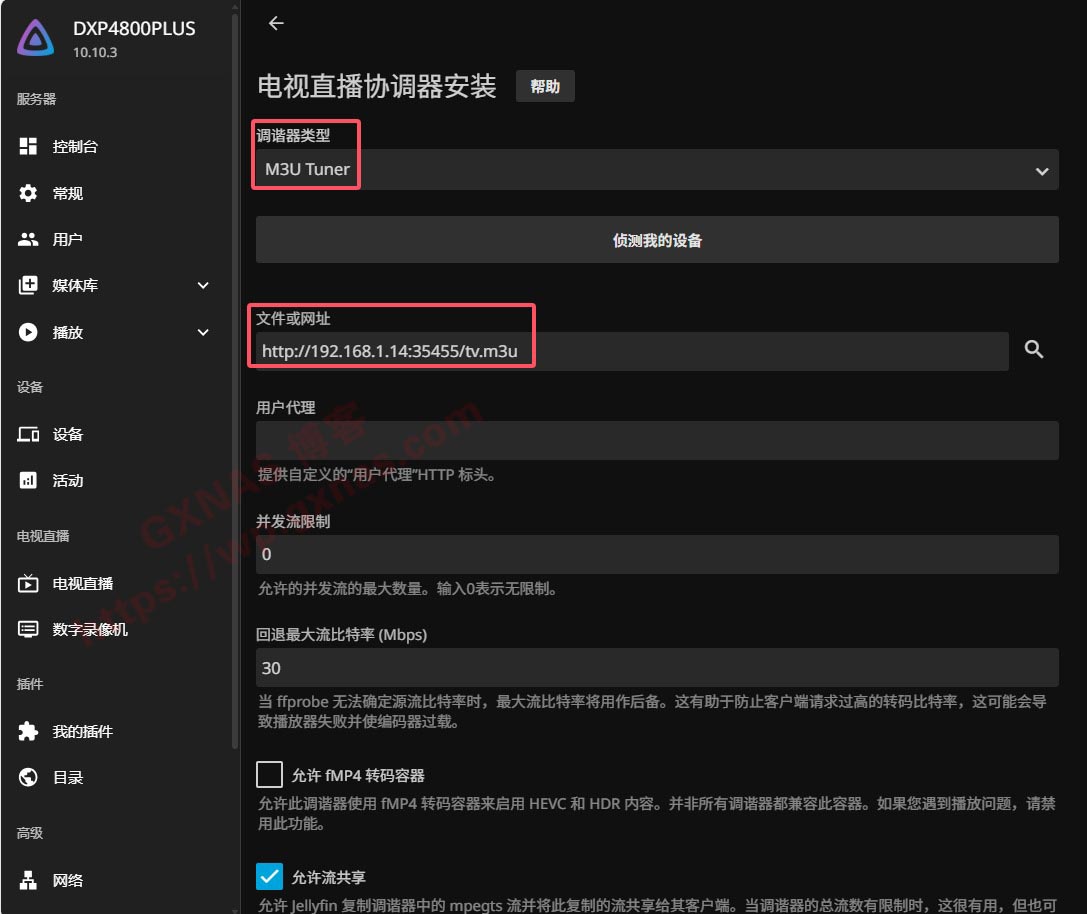The image size is (1087, 914).
Task: Click the Jellyfin logo icon
Action: [x=36, y=38]
